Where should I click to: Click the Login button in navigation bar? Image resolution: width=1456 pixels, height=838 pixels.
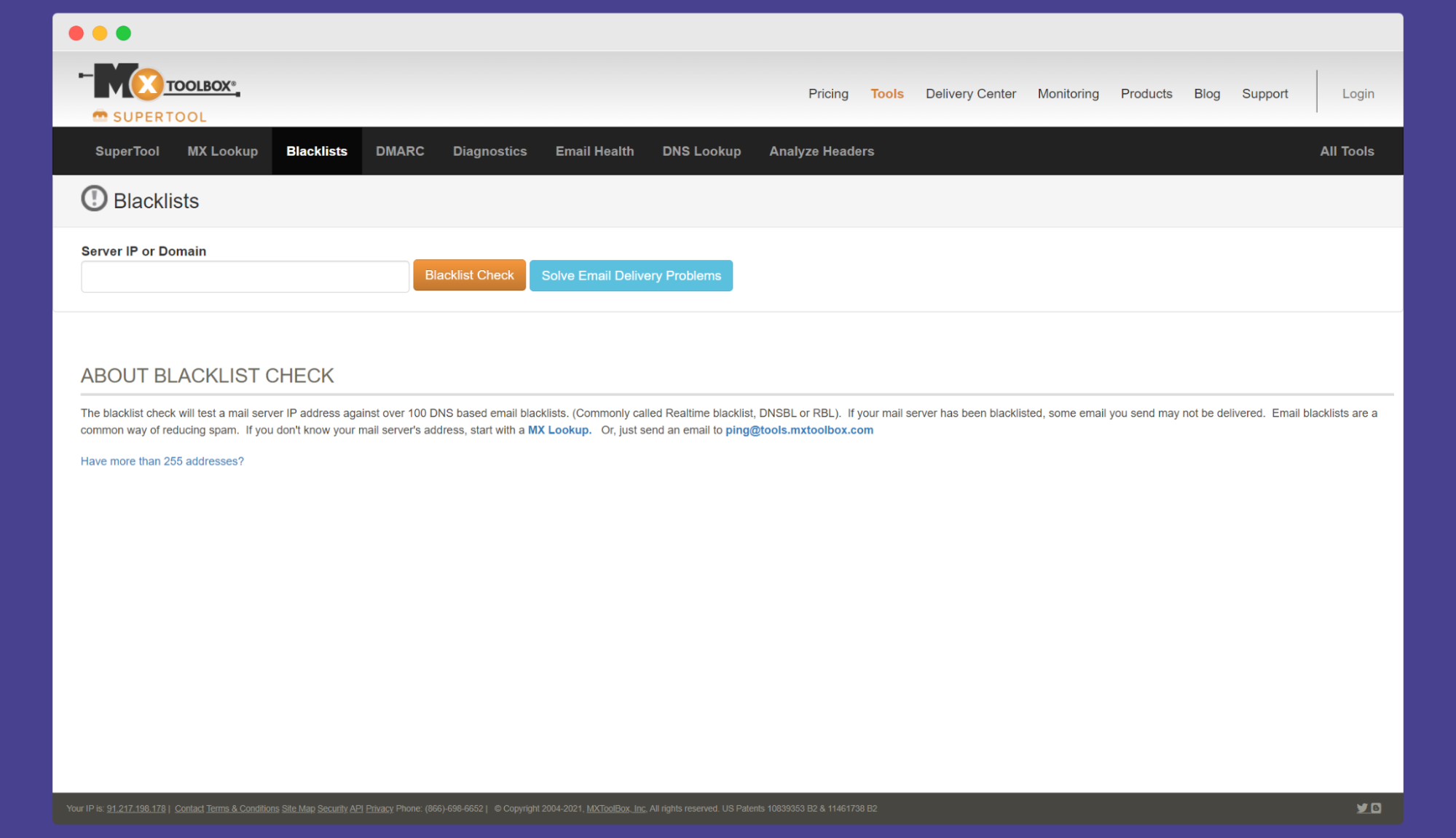click(1357, 93)
